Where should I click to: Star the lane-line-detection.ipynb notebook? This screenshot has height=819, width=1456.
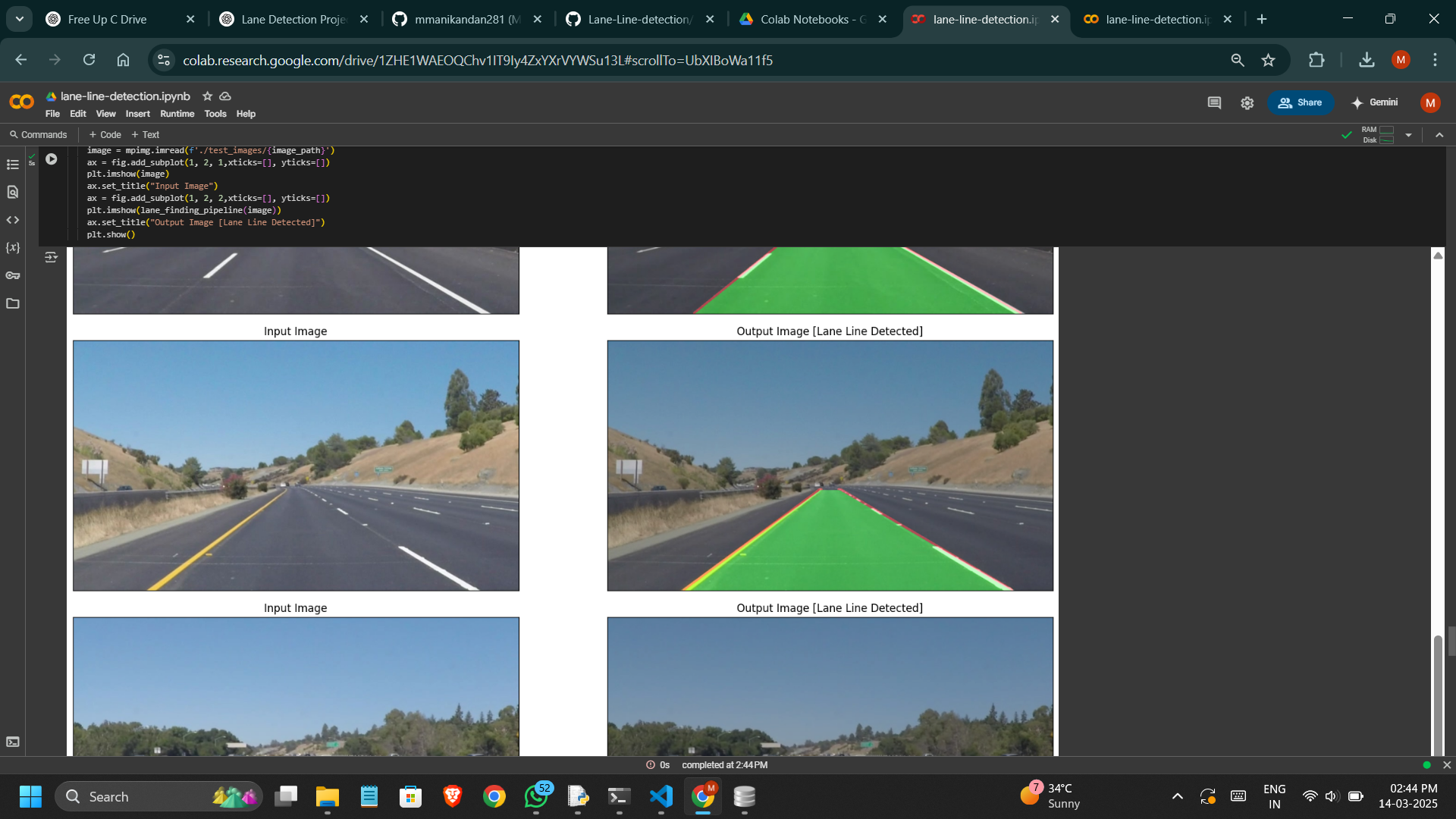pyautogui.click(x=207, y=96)
